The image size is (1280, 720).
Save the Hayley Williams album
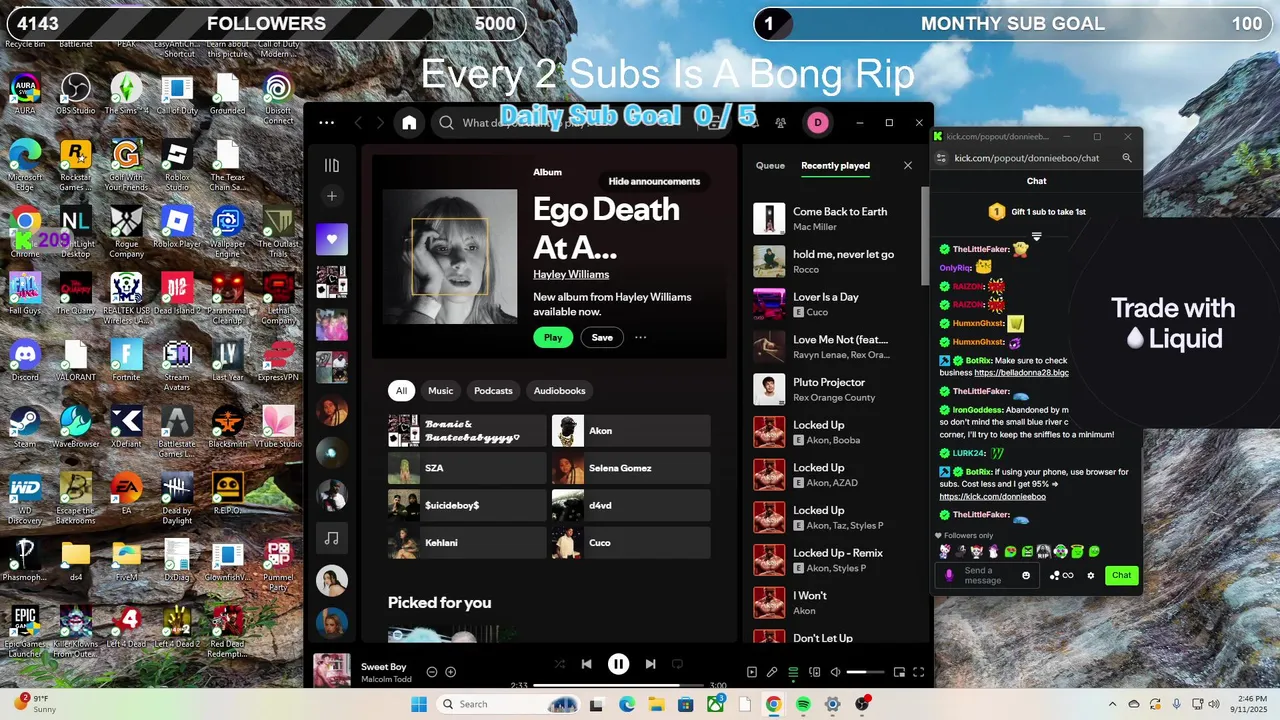tap(602, 338)
